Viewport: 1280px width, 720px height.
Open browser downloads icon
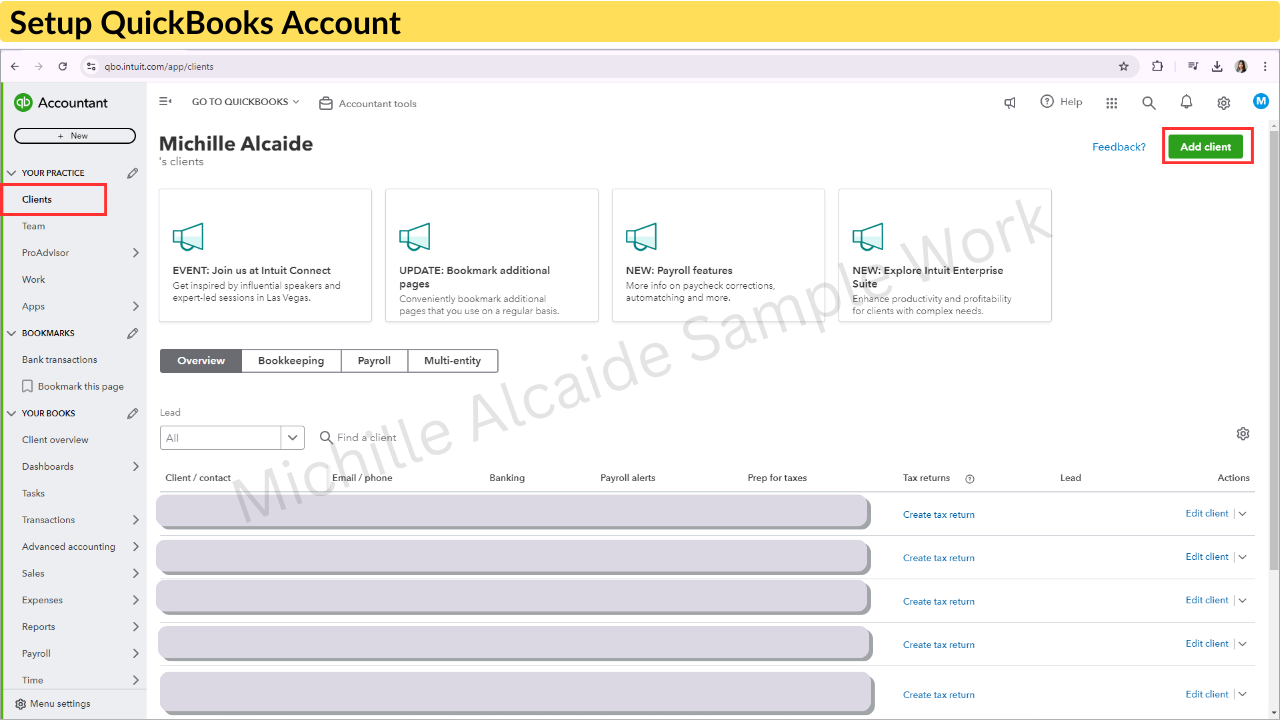1217,67
